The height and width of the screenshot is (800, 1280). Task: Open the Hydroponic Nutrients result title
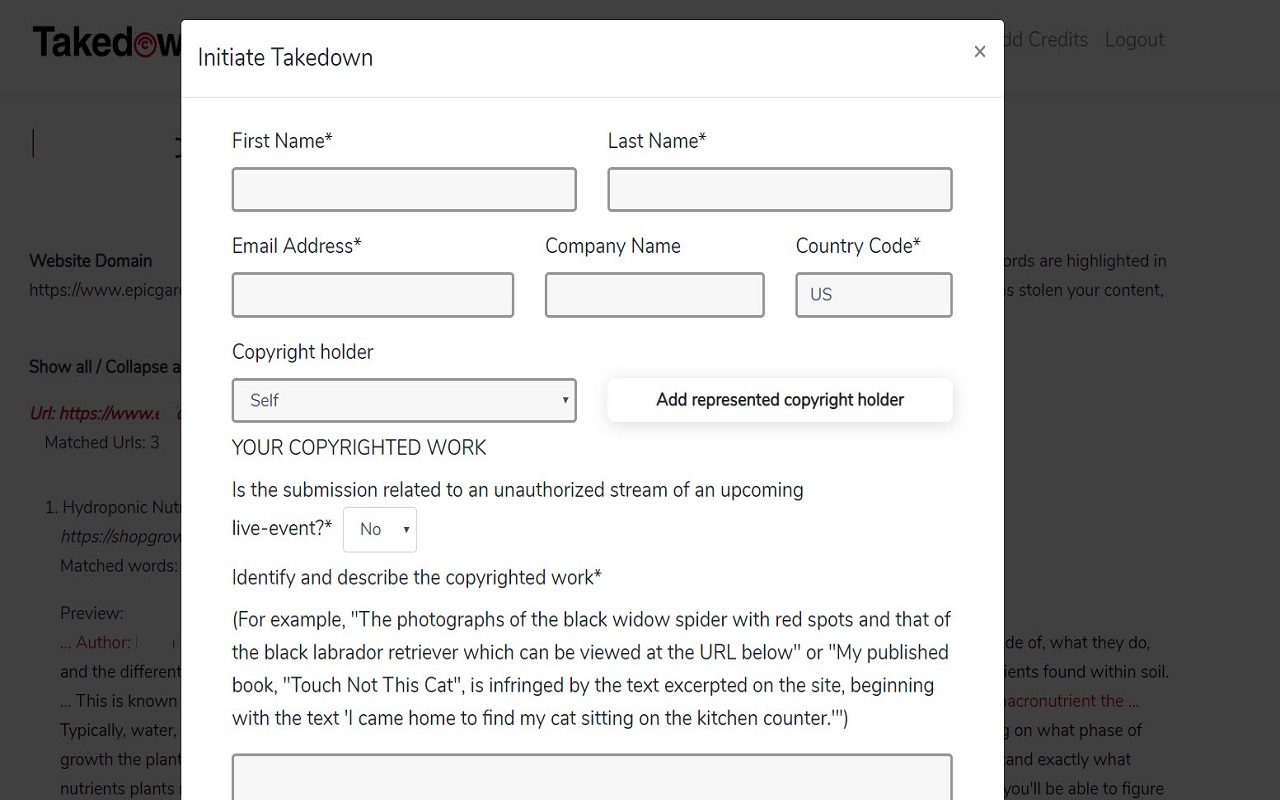[119, 508]
